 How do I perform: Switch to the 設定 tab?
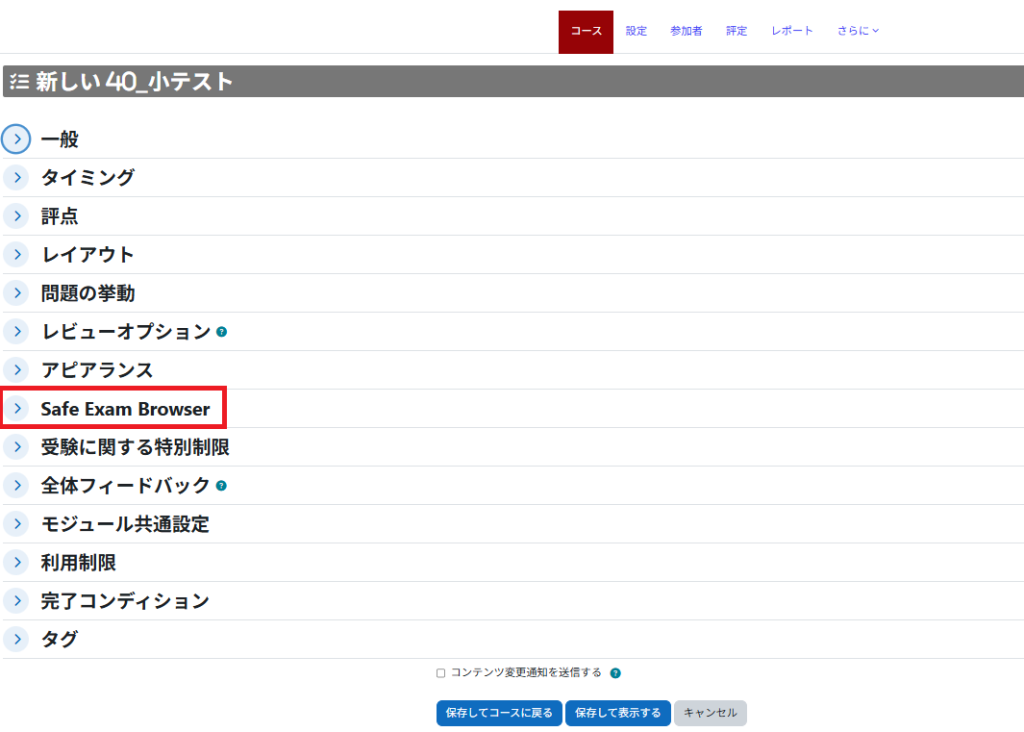point(636,31)
